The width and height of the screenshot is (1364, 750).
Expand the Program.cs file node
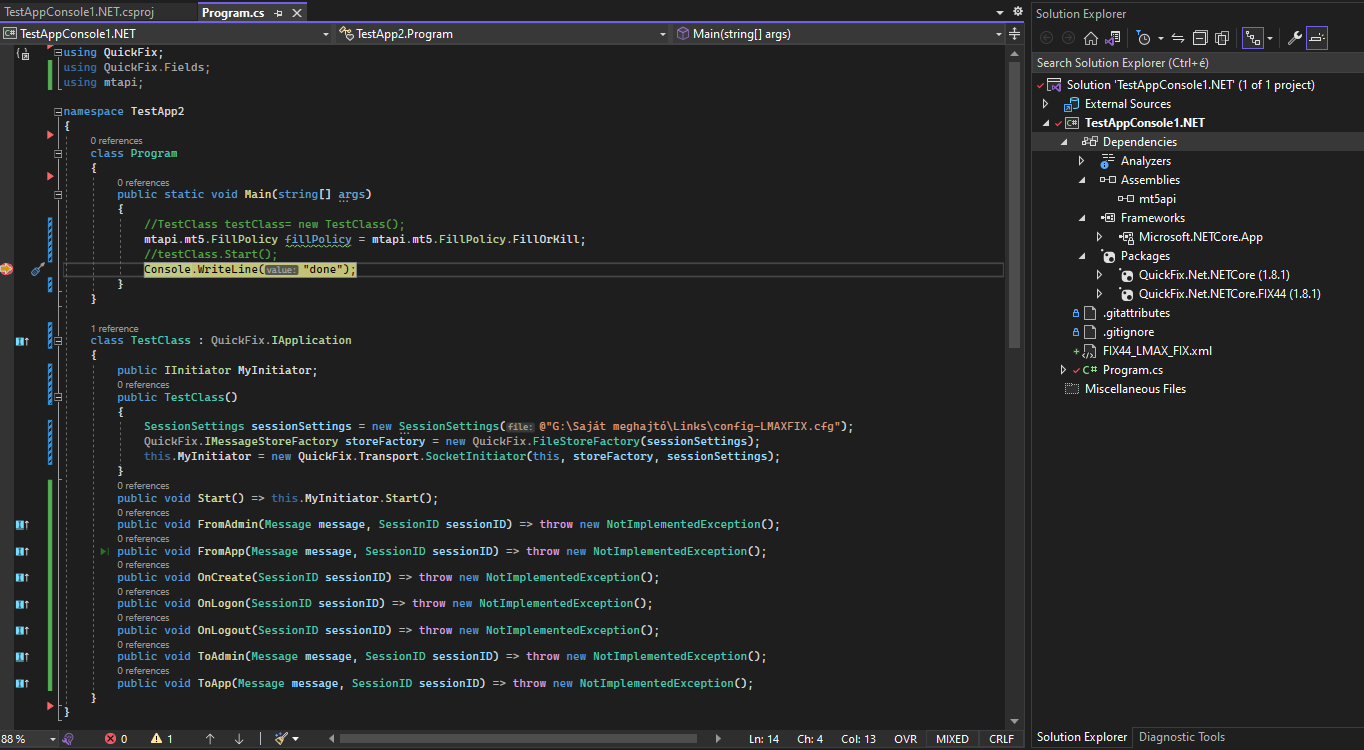click(x=1064, y=370)
